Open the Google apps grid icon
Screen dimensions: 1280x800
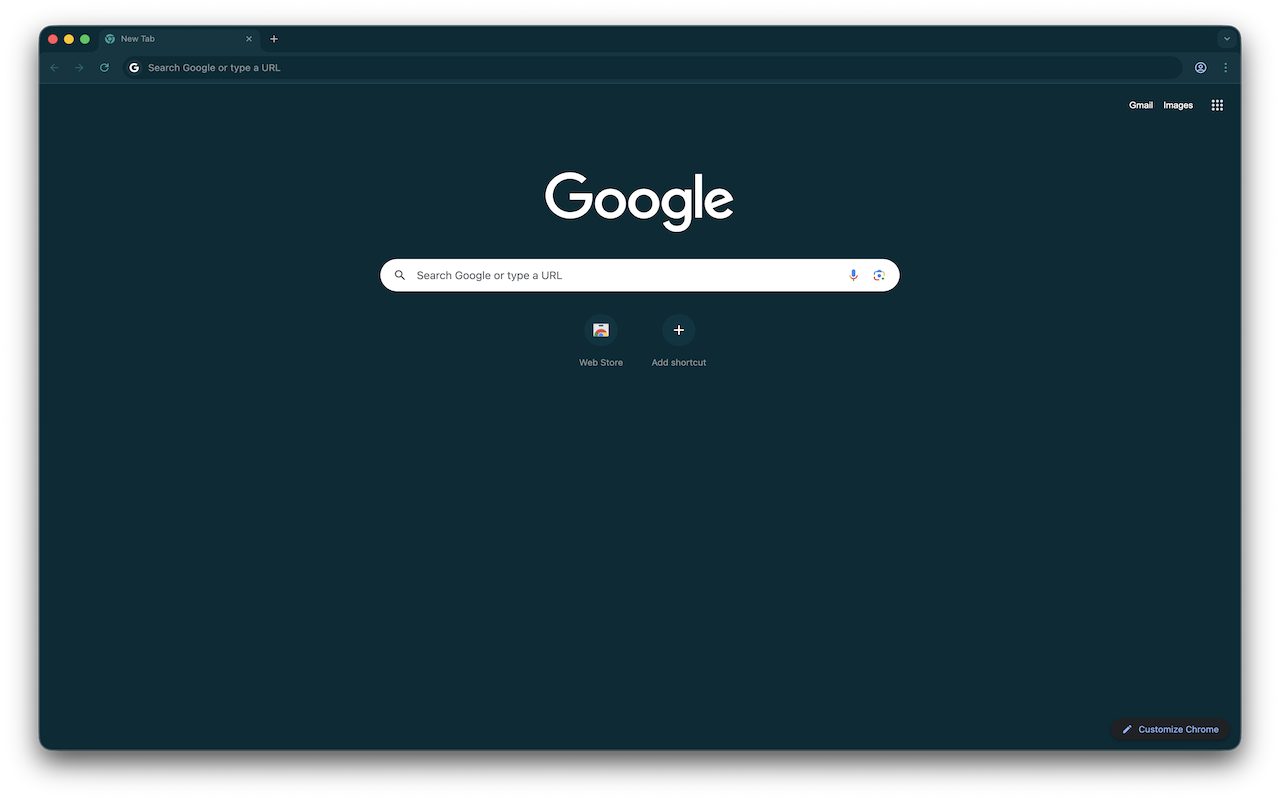pos(1217,105)
